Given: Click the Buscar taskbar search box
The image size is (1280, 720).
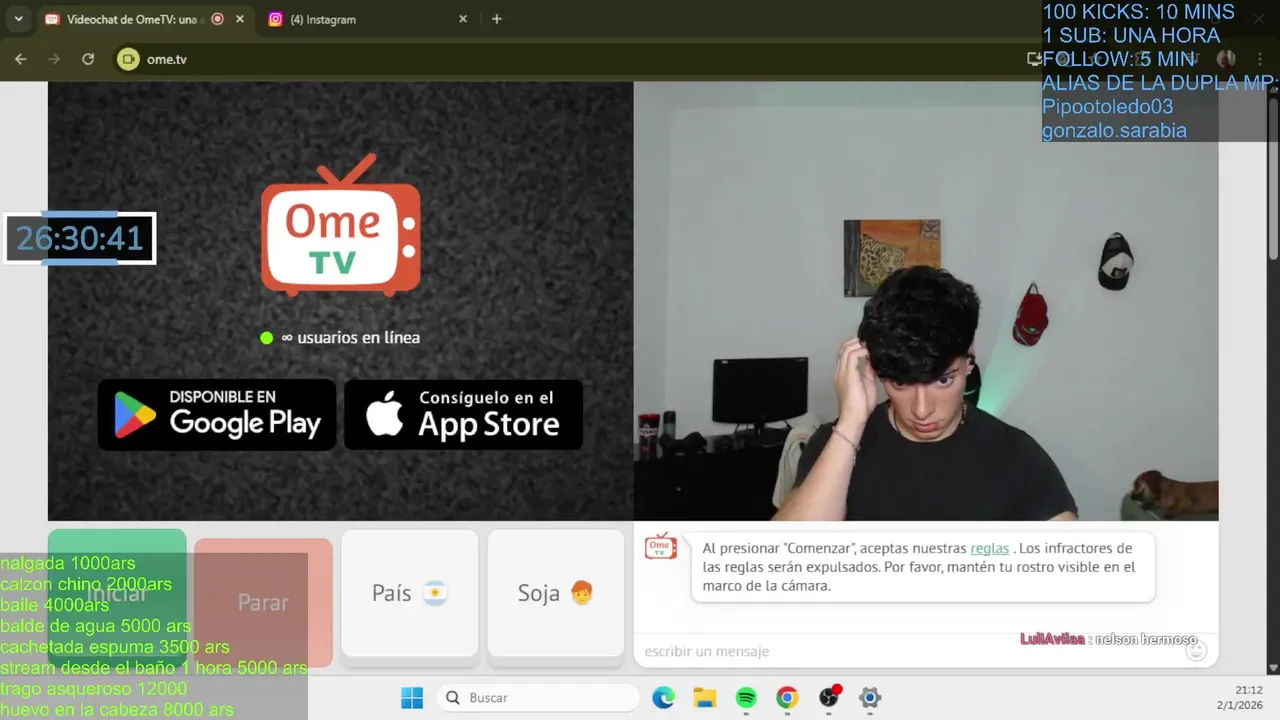Looking at the screenshot, I should [x=538, y=697].
